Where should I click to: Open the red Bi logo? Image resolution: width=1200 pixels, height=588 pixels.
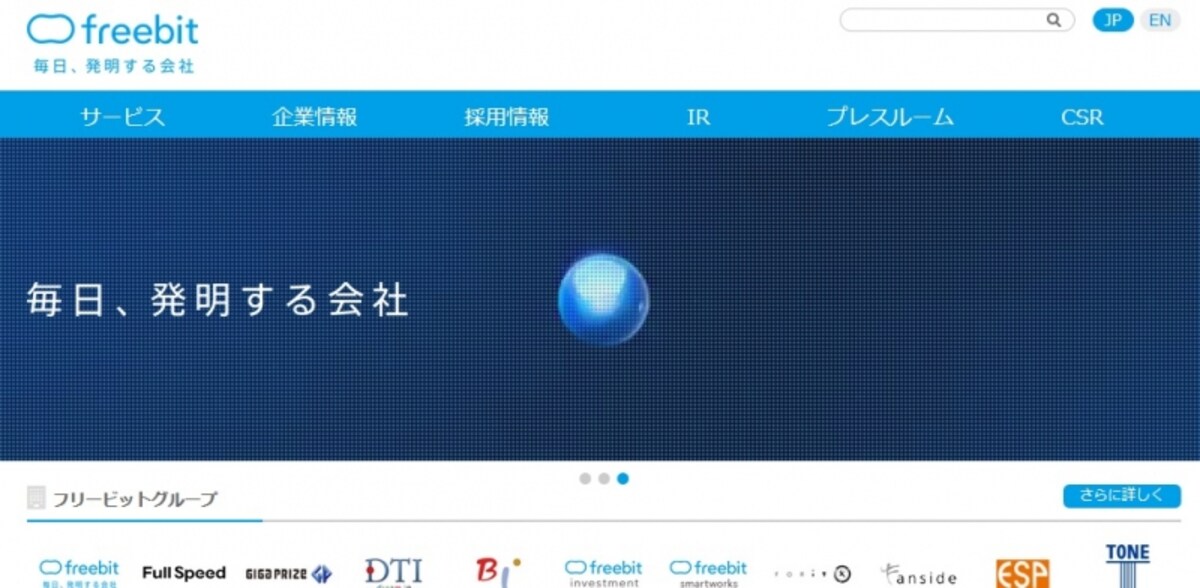pos(498,572)
